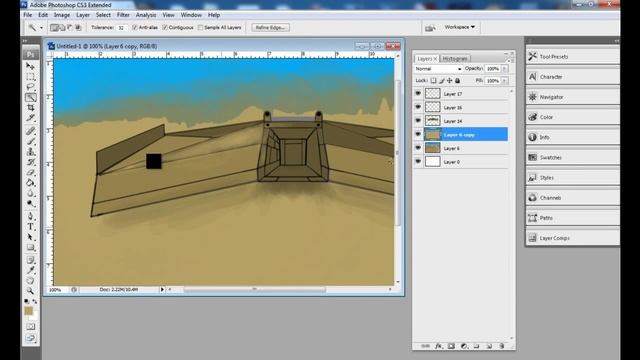Select the Notes tool

(x=30, y=260)
